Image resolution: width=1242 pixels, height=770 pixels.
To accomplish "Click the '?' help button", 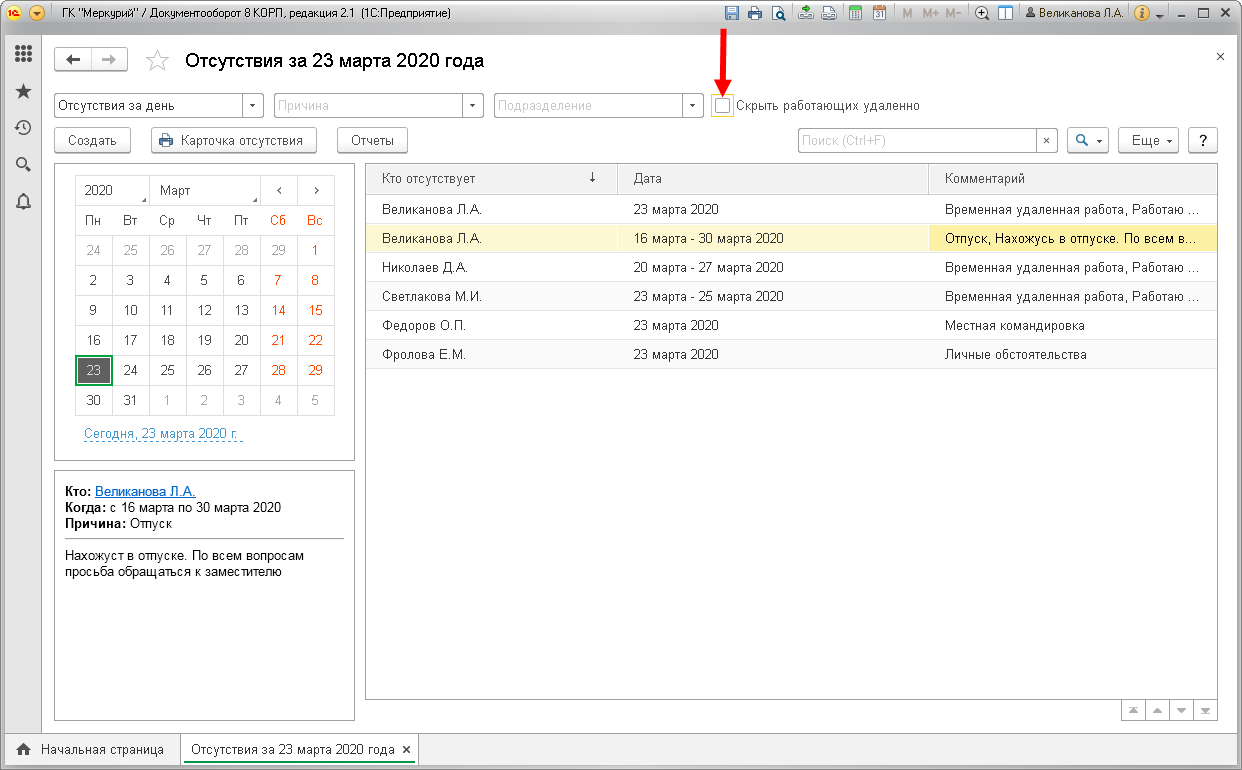I will pos(1203,140).
